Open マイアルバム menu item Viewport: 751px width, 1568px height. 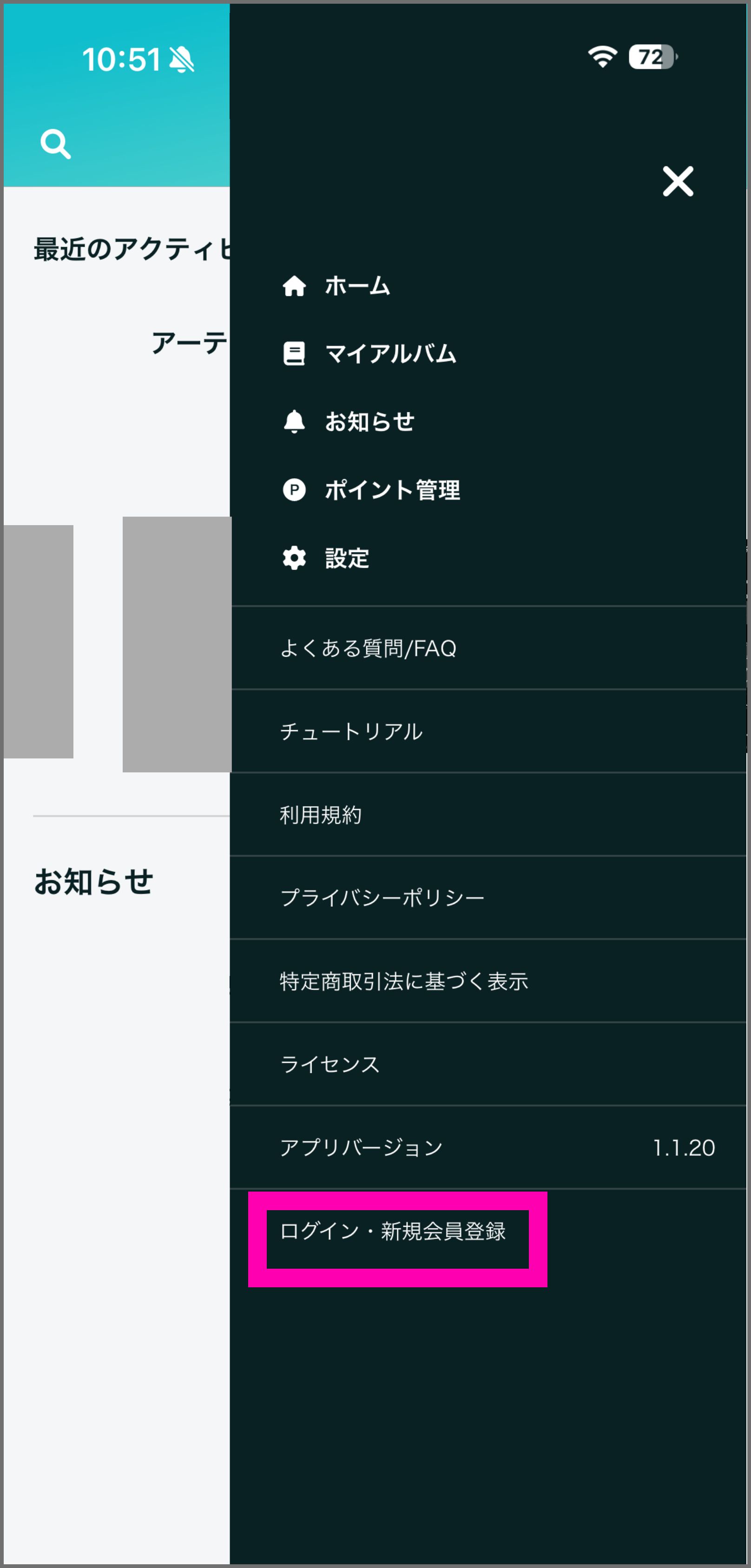(x=390, y=354)
